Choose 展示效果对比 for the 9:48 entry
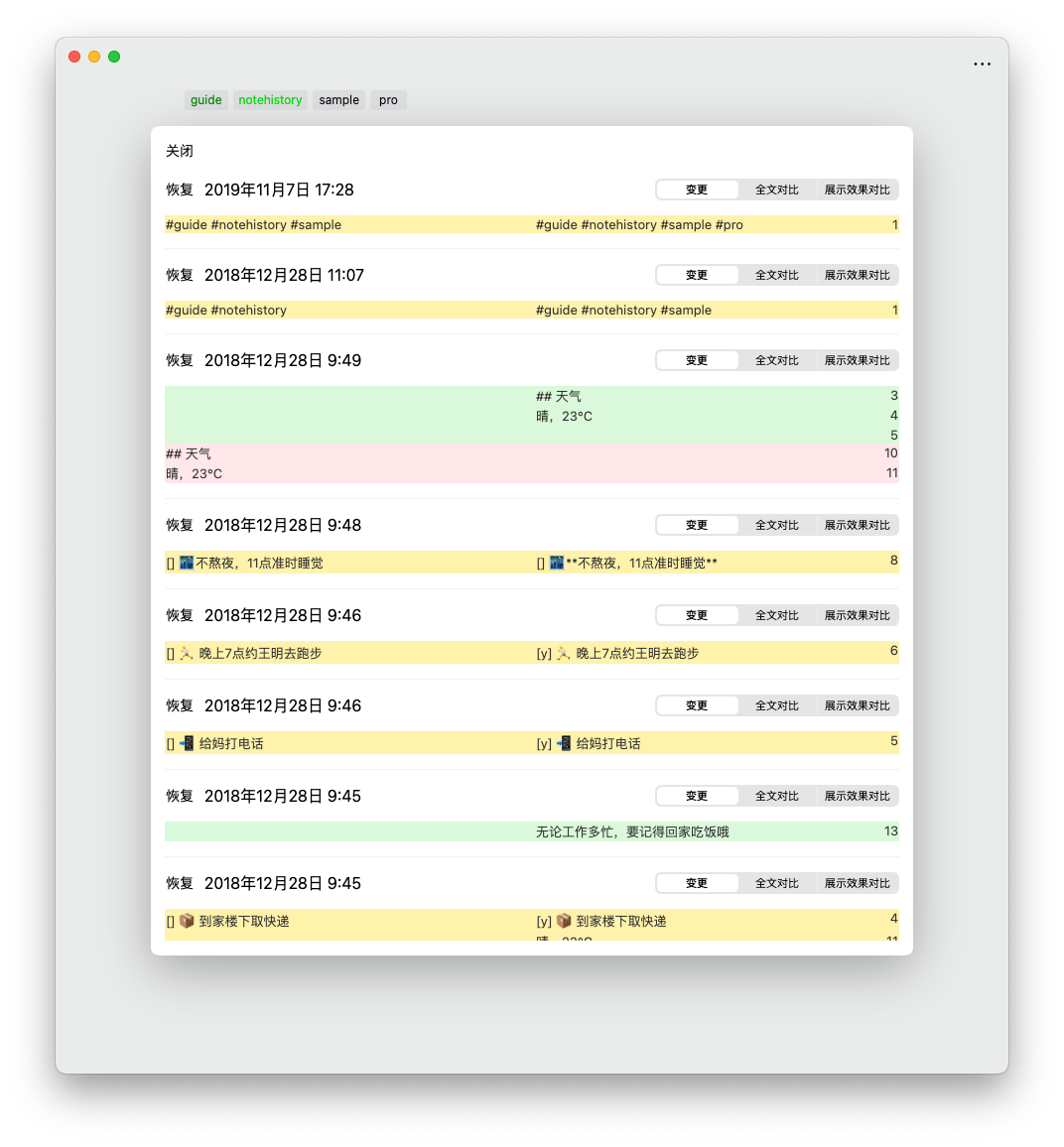 857,525
